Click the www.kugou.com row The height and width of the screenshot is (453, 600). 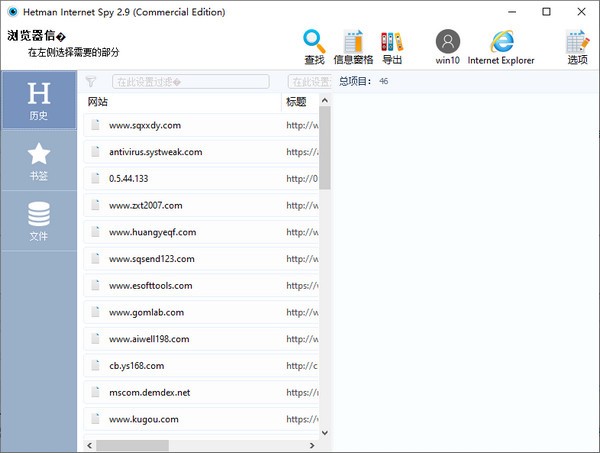[x=143, y=419]
